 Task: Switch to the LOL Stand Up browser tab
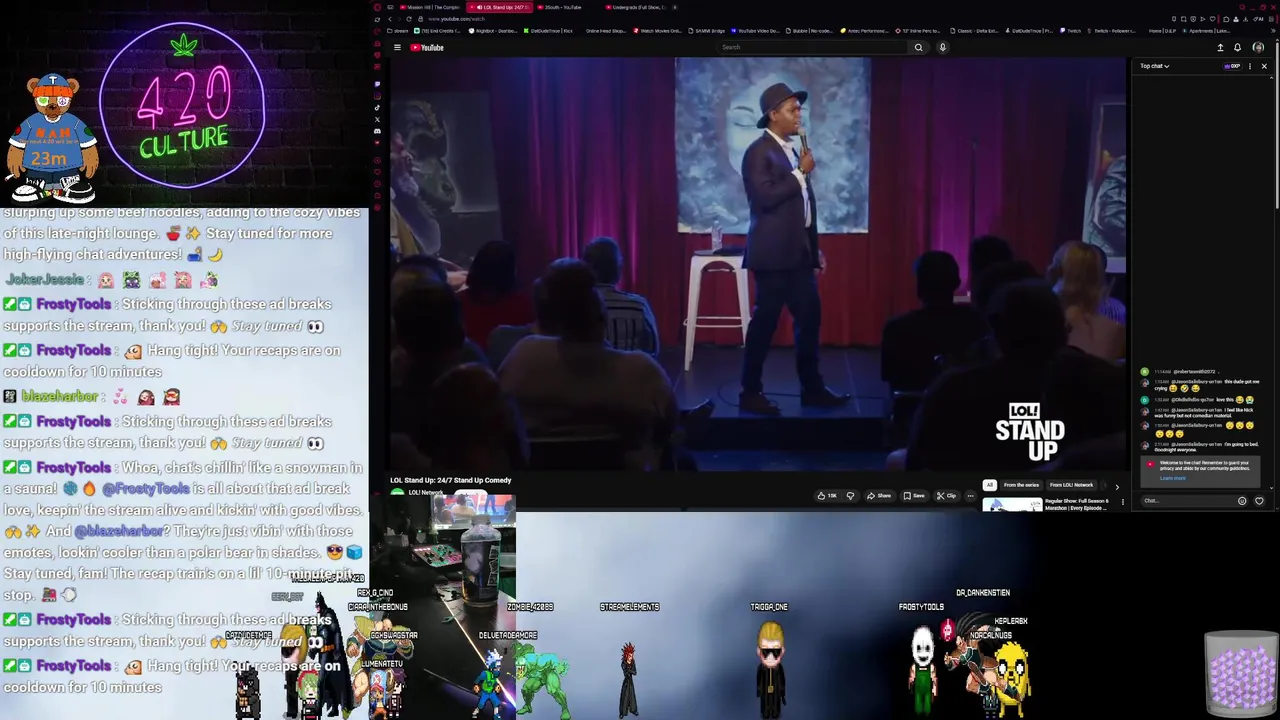click(x=500, y=7)
